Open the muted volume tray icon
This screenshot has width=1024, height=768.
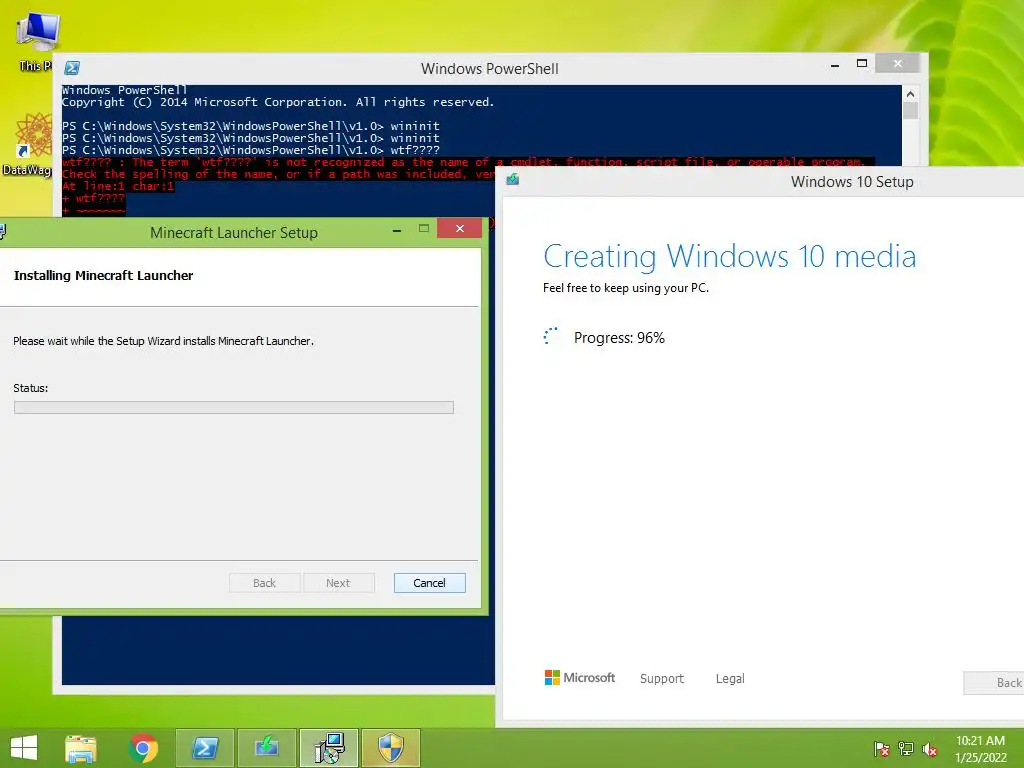click(x=930, y=749)
